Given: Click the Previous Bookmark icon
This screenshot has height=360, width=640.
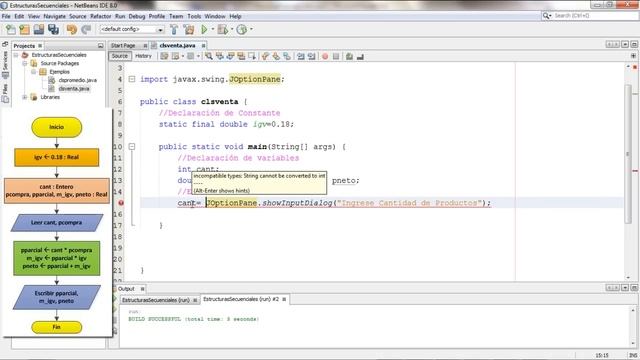Looking at the screenshot, I should tap(265, 56).
